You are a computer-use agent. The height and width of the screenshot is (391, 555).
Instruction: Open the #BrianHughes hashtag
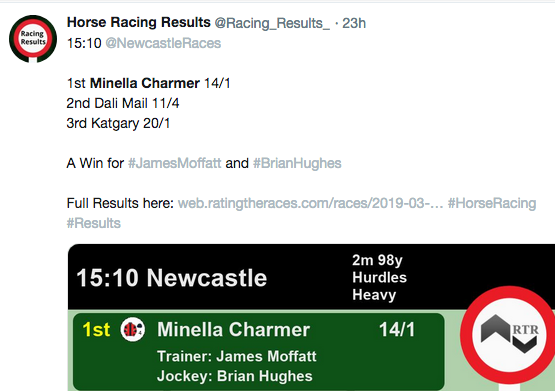click(x=297, y=163)
